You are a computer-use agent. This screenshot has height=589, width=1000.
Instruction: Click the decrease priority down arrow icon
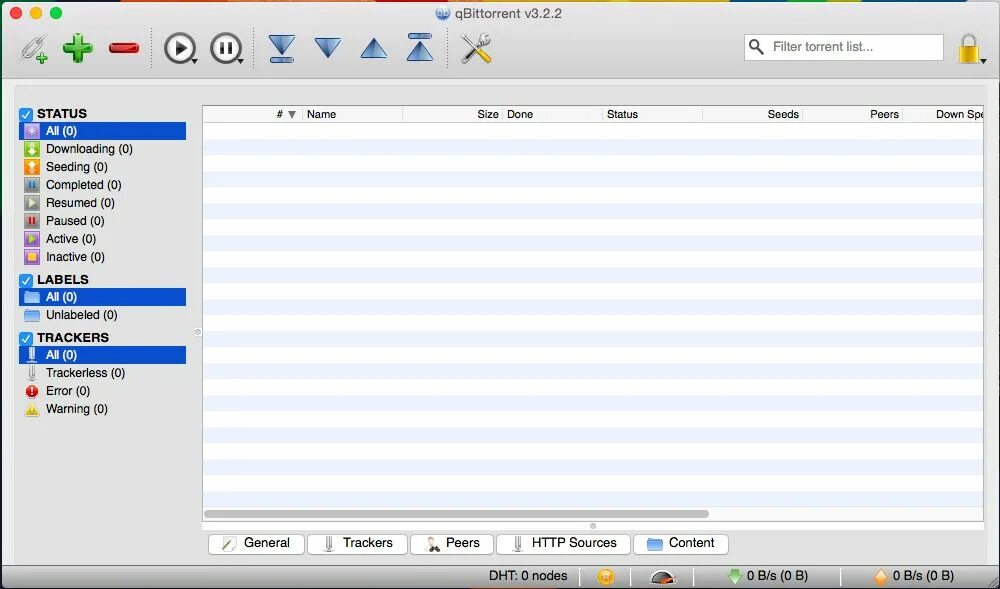coord(328,48)
